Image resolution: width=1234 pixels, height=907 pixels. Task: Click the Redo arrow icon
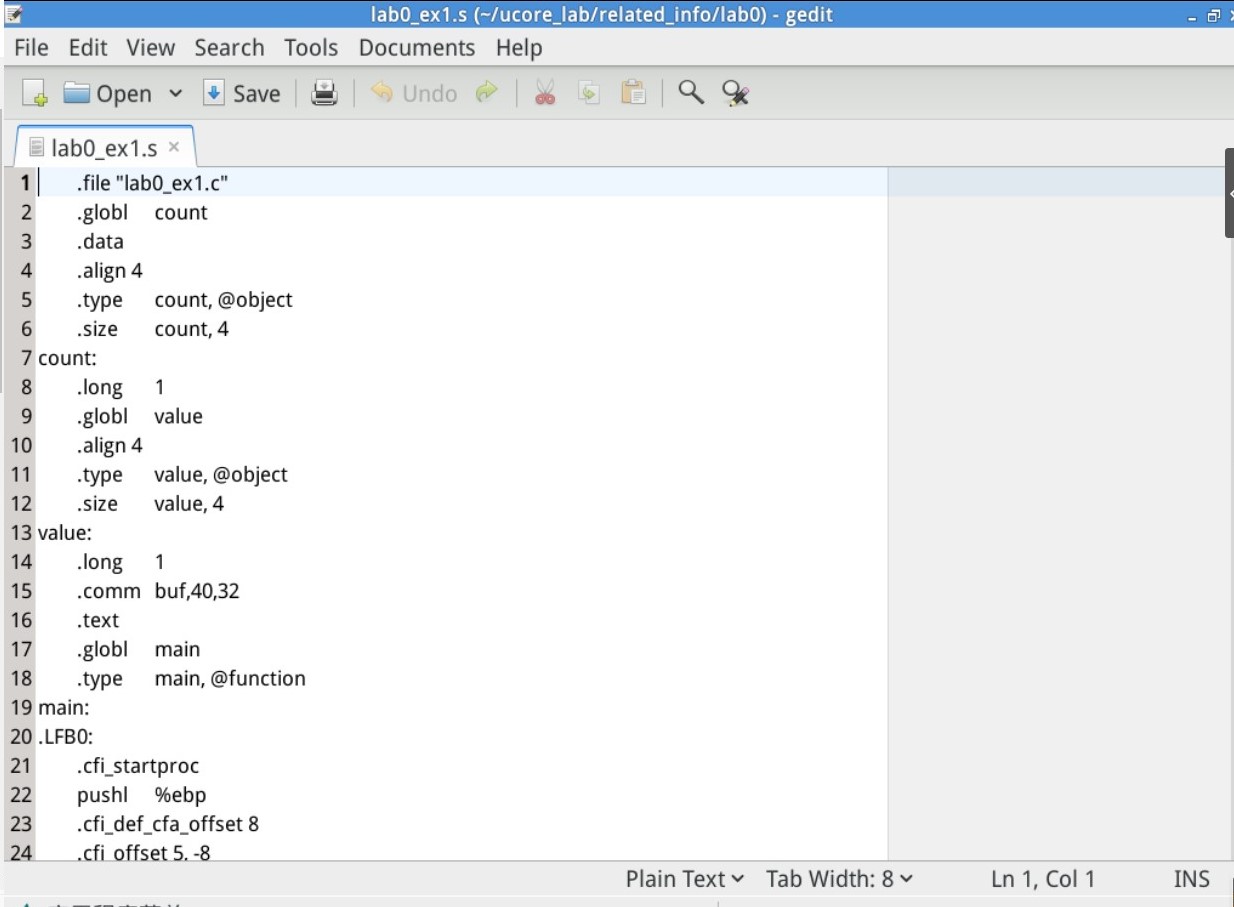tap(487, 93)
